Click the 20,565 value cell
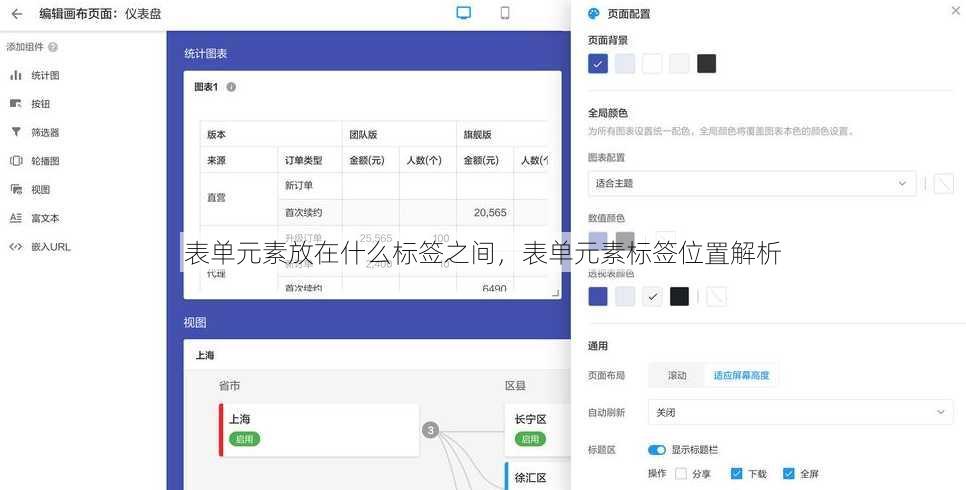 [x=485, y=213]
